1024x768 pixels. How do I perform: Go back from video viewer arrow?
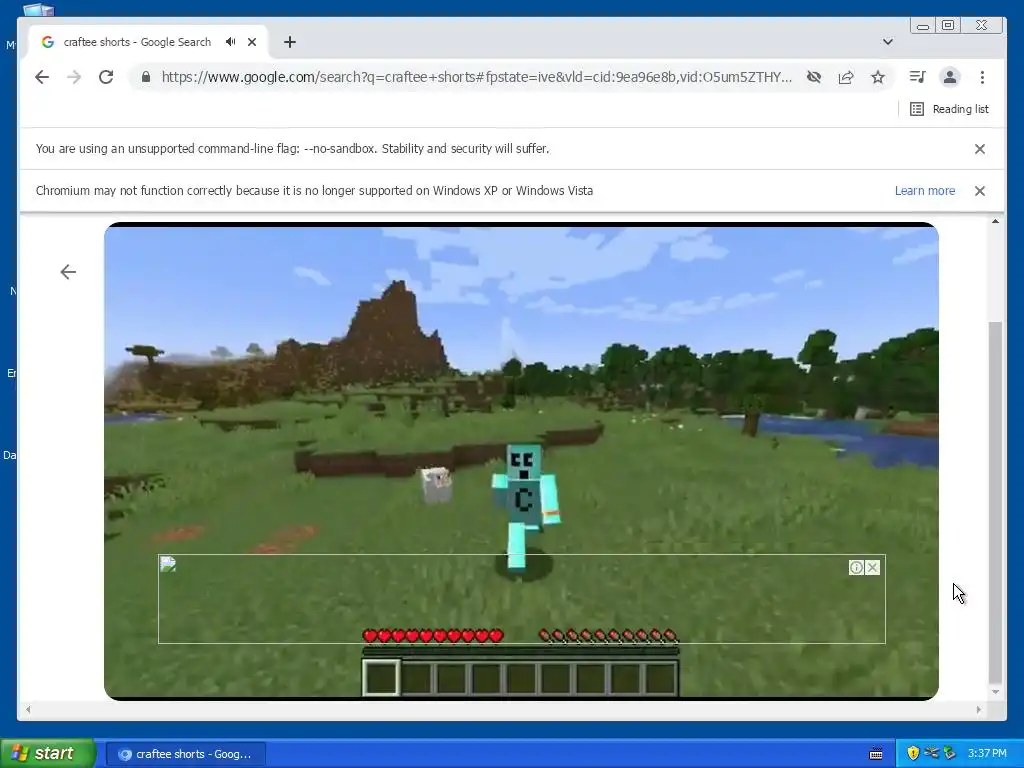[x=68, y=272]
